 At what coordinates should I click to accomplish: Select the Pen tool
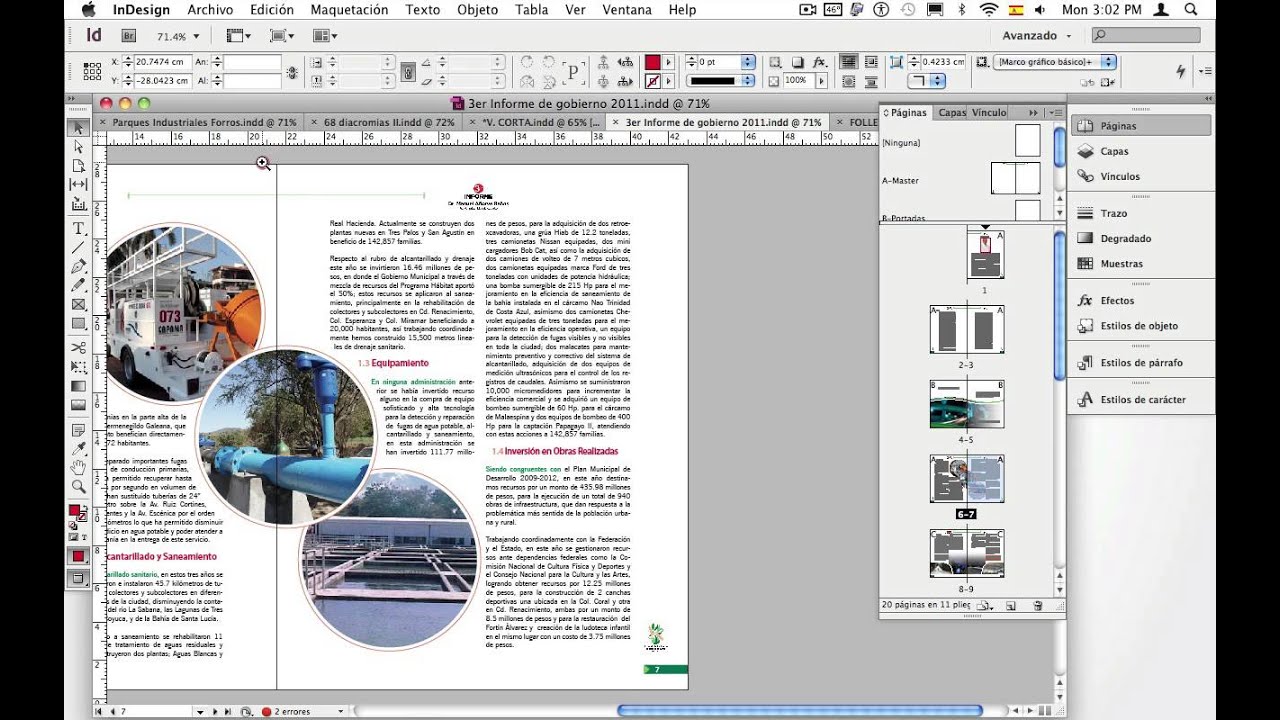point(78,267)
